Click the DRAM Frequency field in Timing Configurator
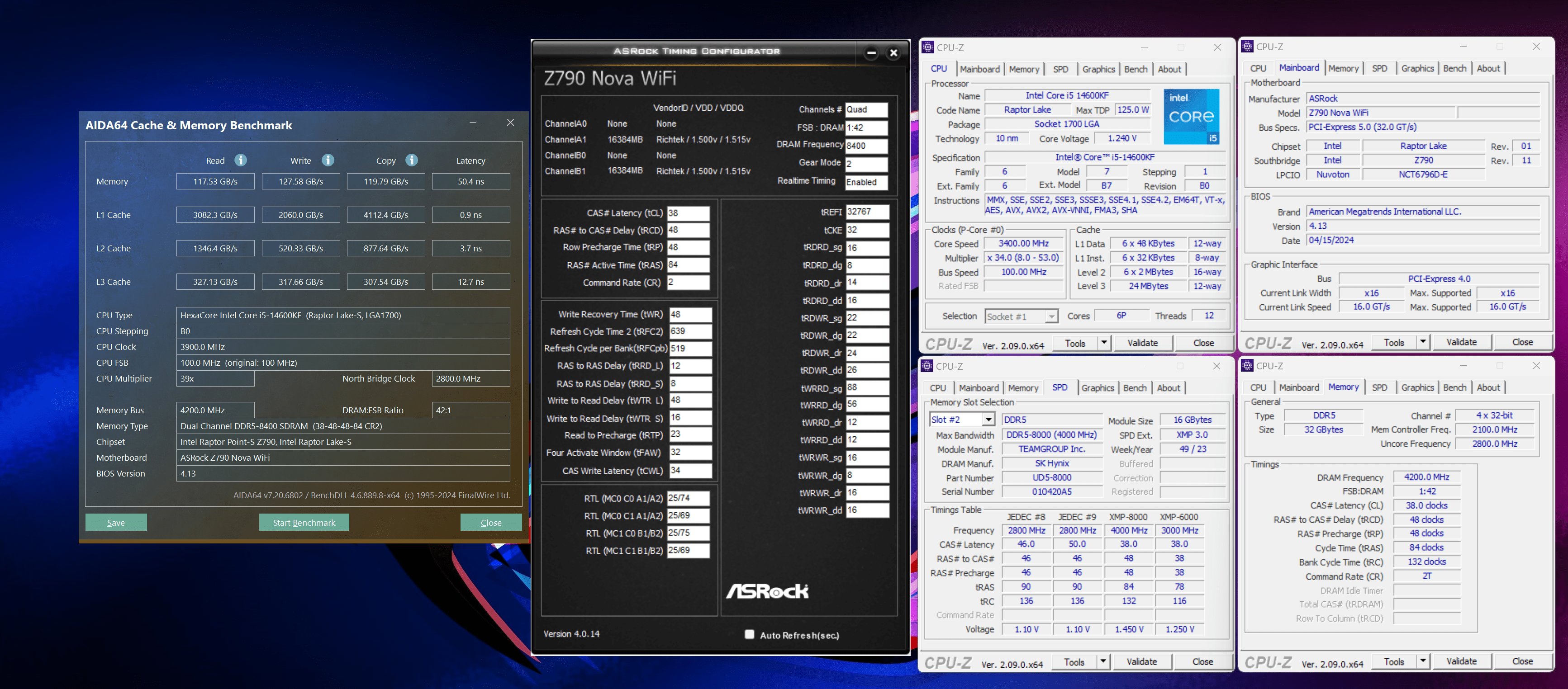1568x689 pixels. [866, 145]
